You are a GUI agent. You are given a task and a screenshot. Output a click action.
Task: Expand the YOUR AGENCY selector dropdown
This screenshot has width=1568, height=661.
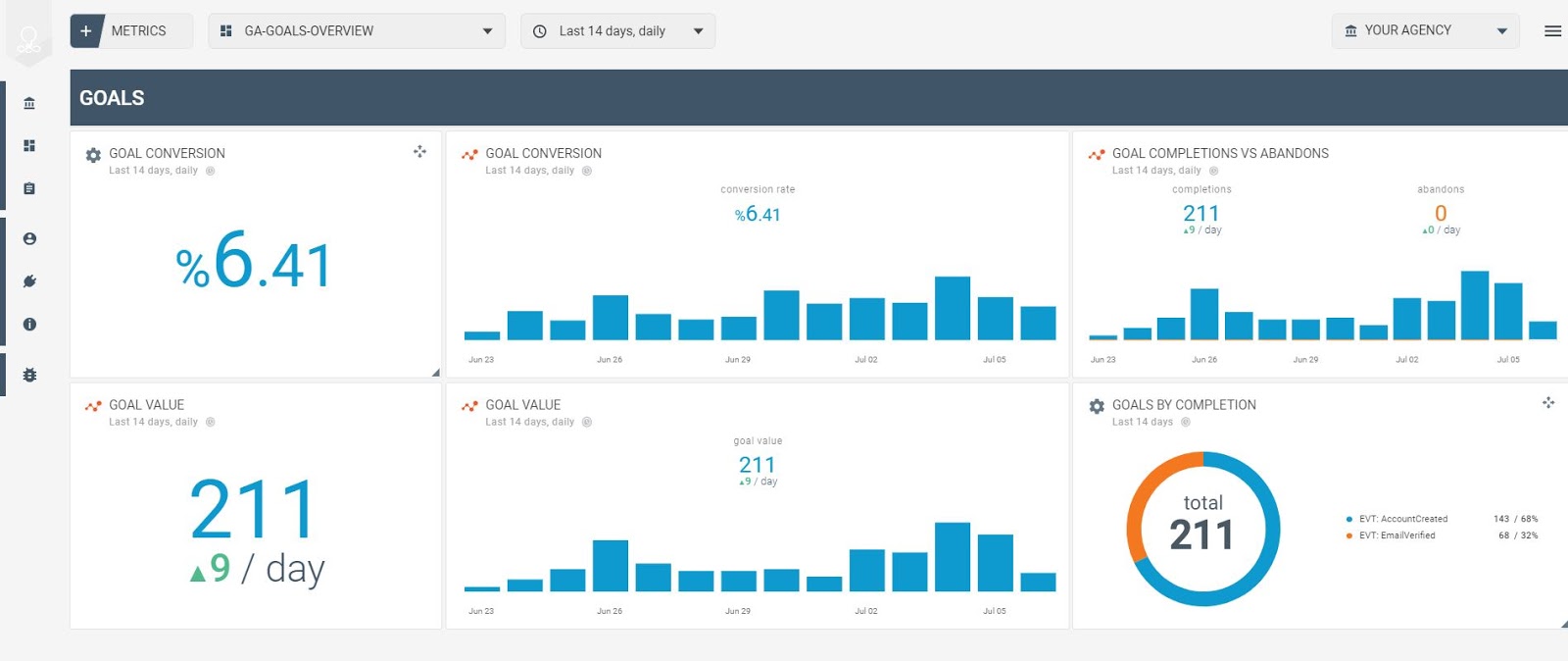pos(1425,30)
